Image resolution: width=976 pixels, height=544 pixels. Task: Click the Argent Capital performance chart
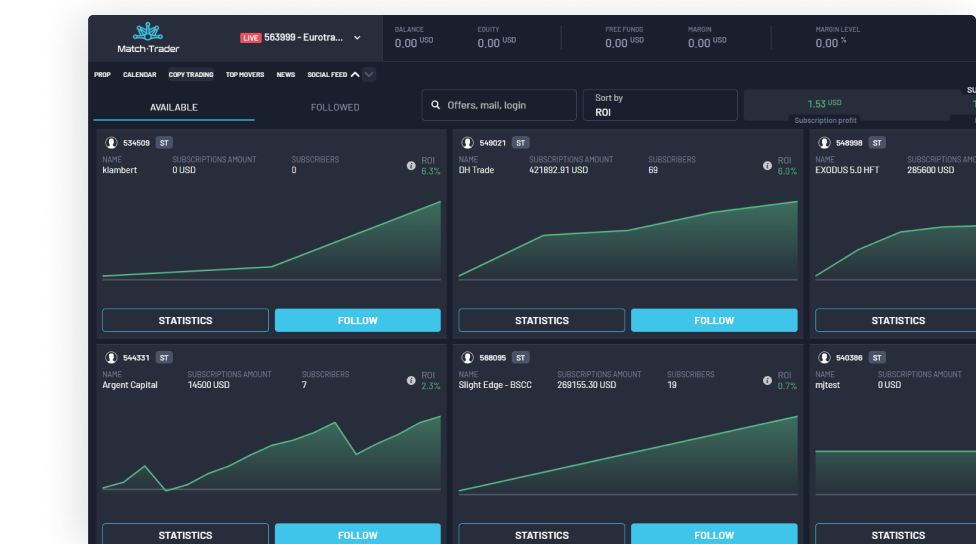(x=271, y=453)
